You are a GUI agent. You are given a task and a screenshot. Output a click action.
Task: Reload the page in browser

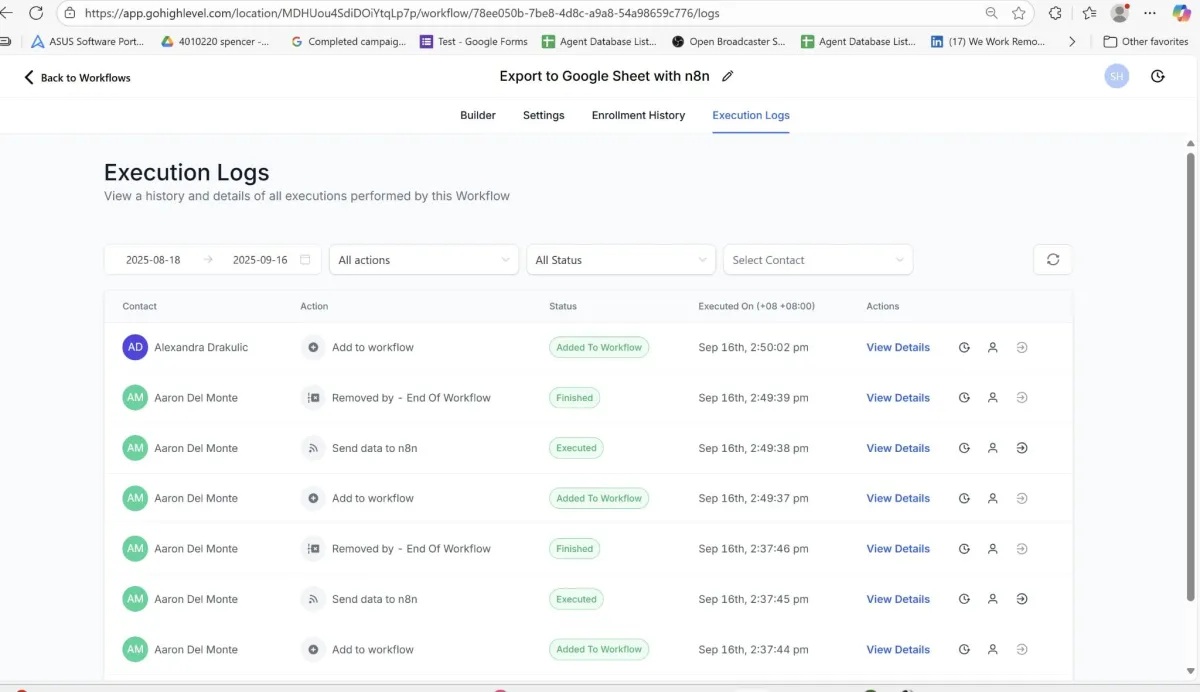pyautogui.click(x=36, y=13)
